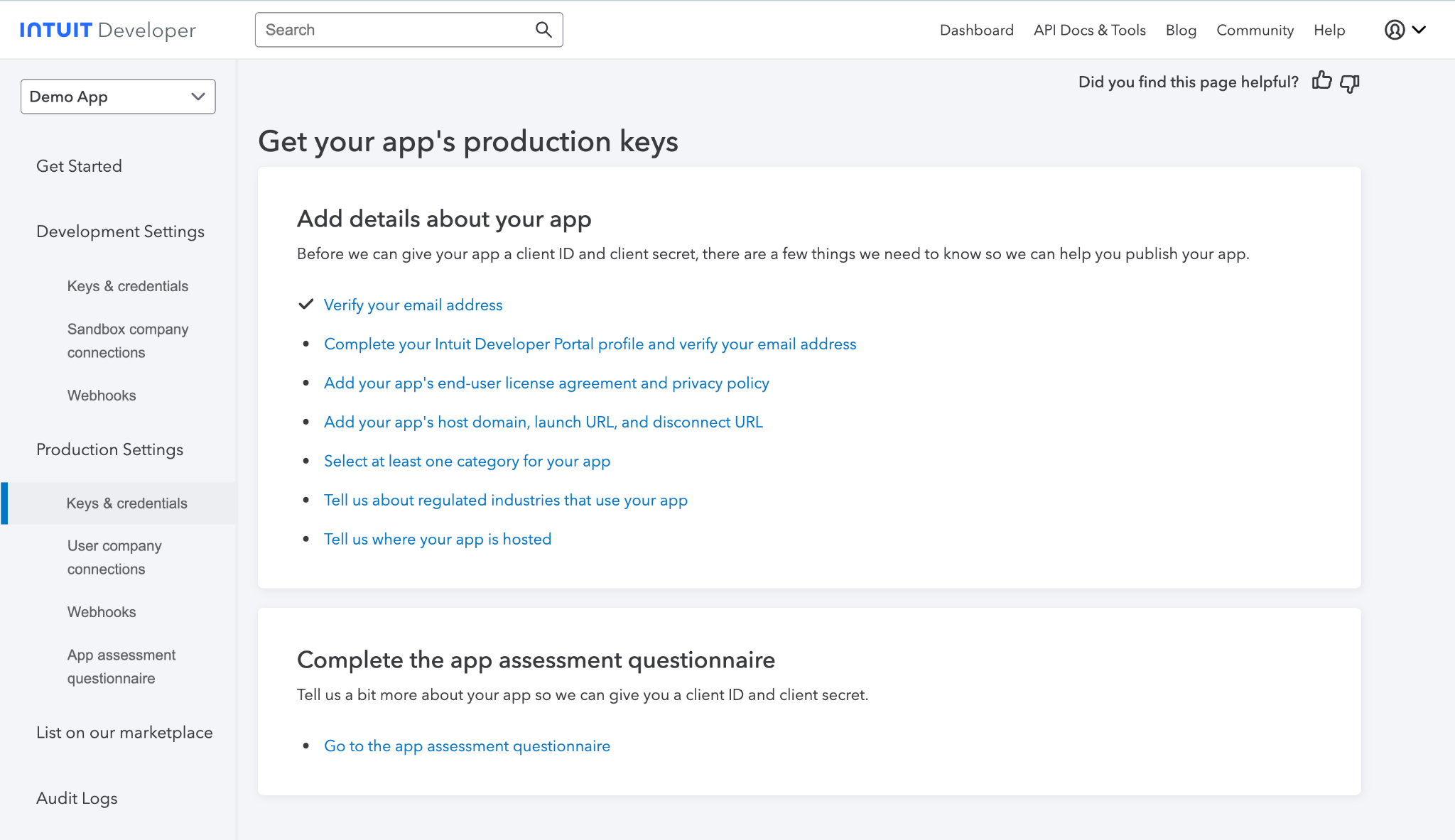Open Tell us where your app is hosted
The height and width of the screenshot is (840, 1455).
pyautogui.click(x=438, y=539)
